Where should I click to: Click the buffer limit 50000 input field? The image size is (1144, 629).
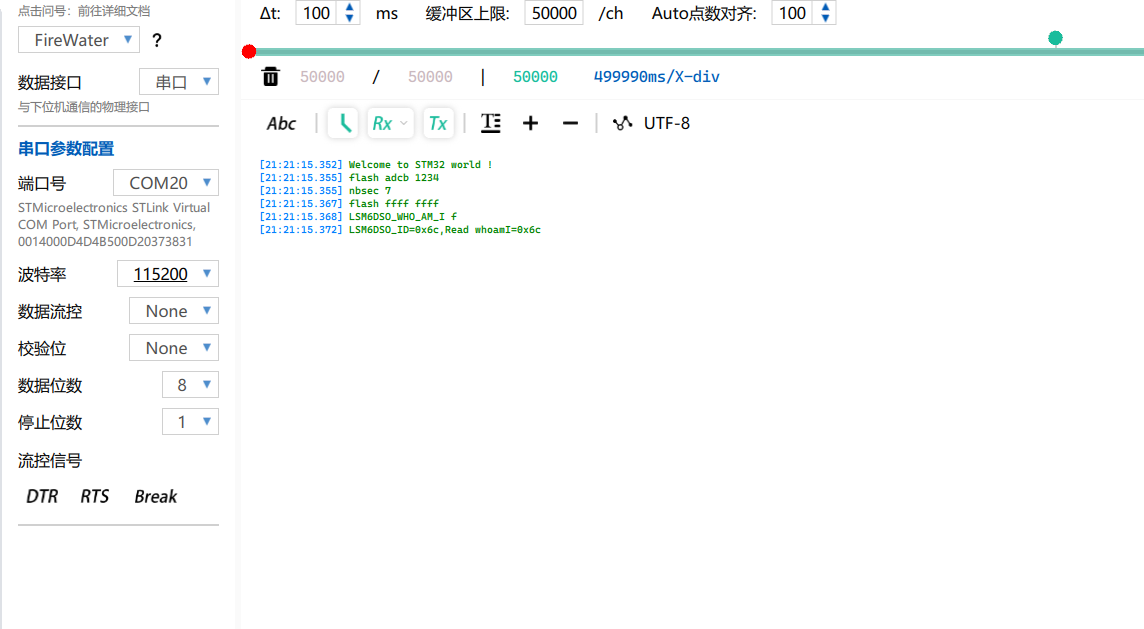point(553,13)
